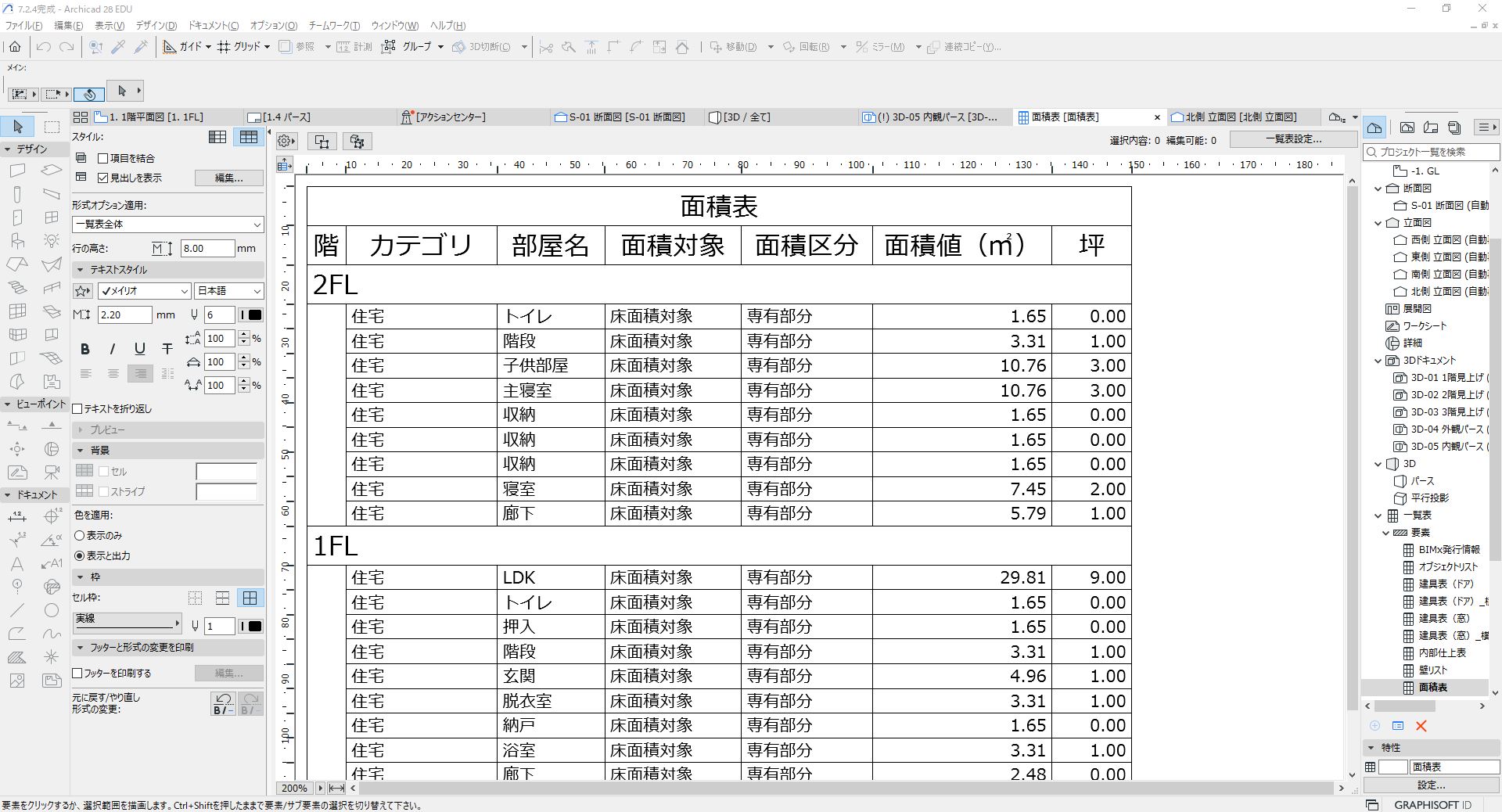This screenshot has height=812, width=1502.
Task: Select the Stair tool icon
Action: (17, 288)
